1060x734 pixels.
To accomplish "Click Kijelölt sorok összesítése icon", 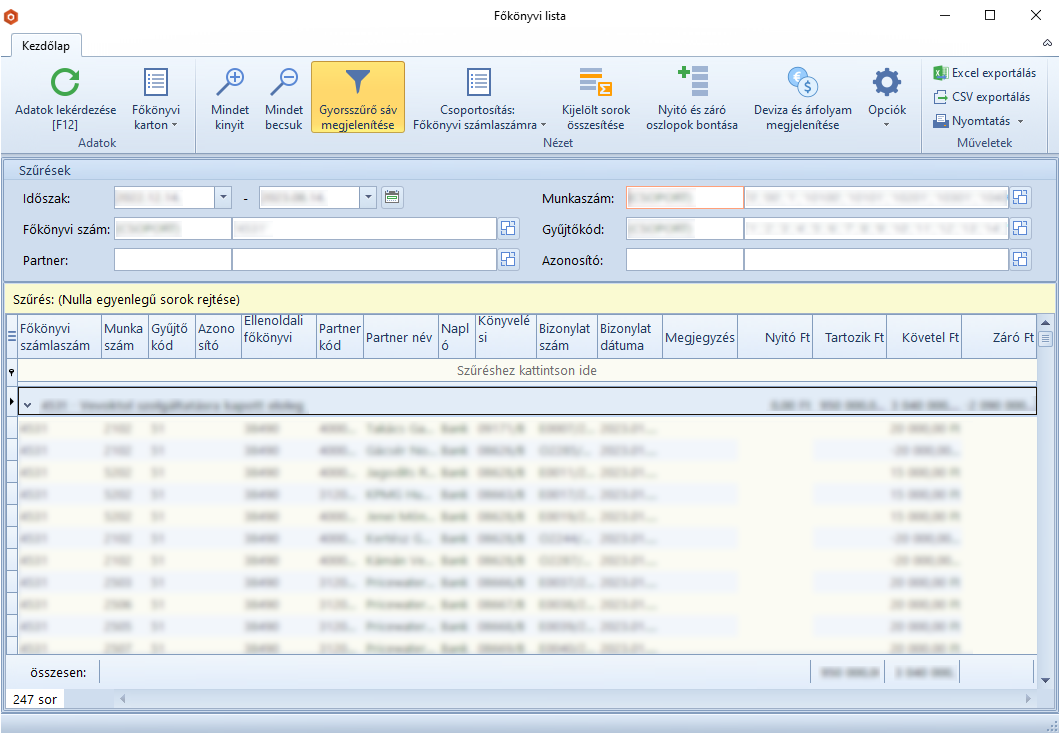I will 595,83.
